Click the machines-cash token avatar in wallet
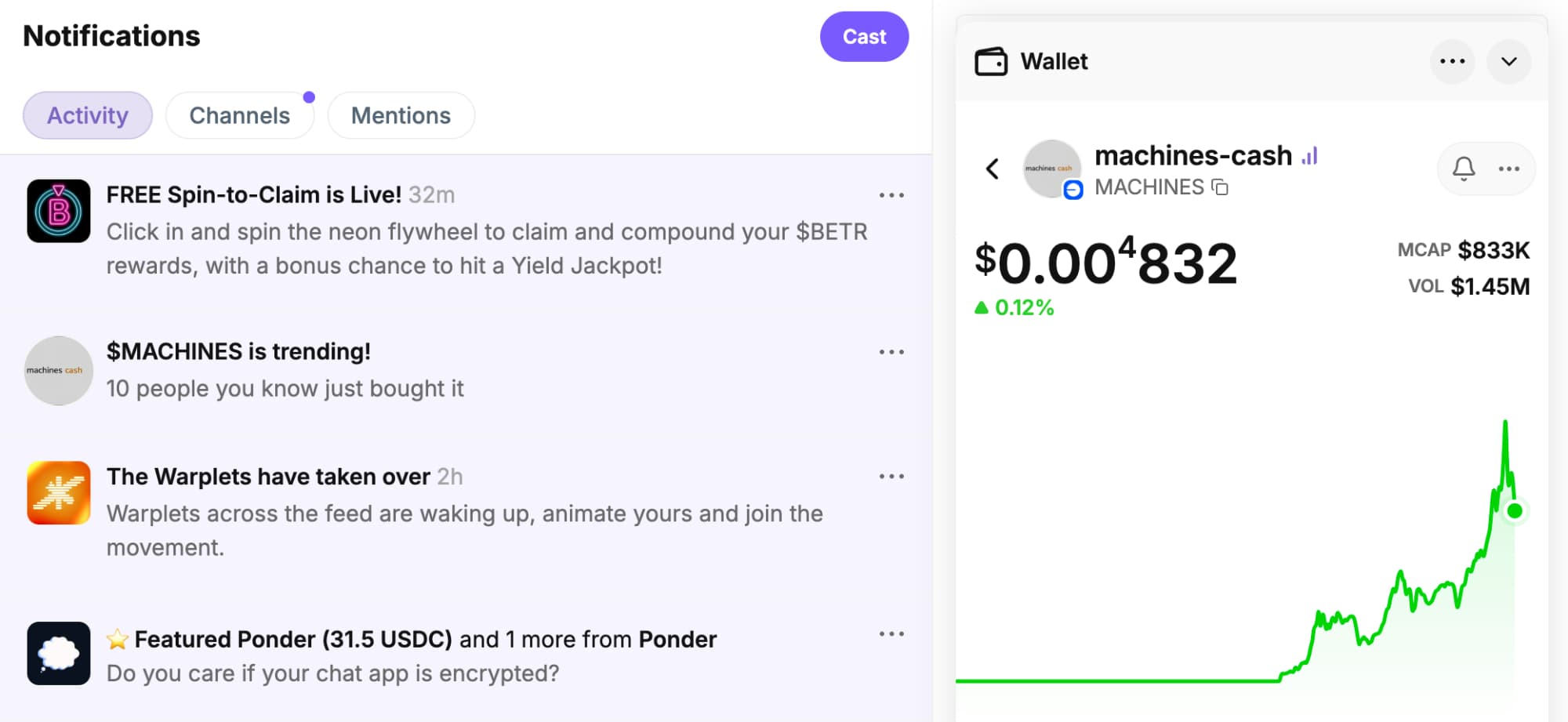Viewport: 1568px width, 722px height. 1051,169
